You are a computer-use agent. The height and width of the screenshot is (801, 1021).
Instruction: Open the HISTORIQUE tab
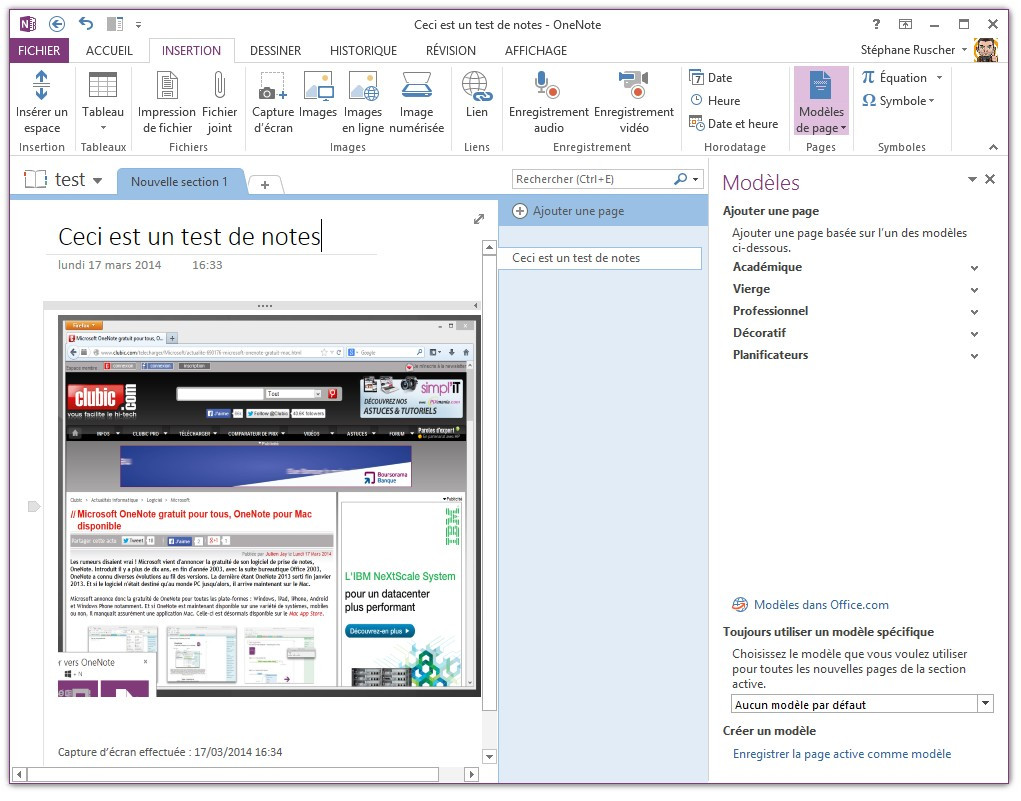tap(363, 50)
